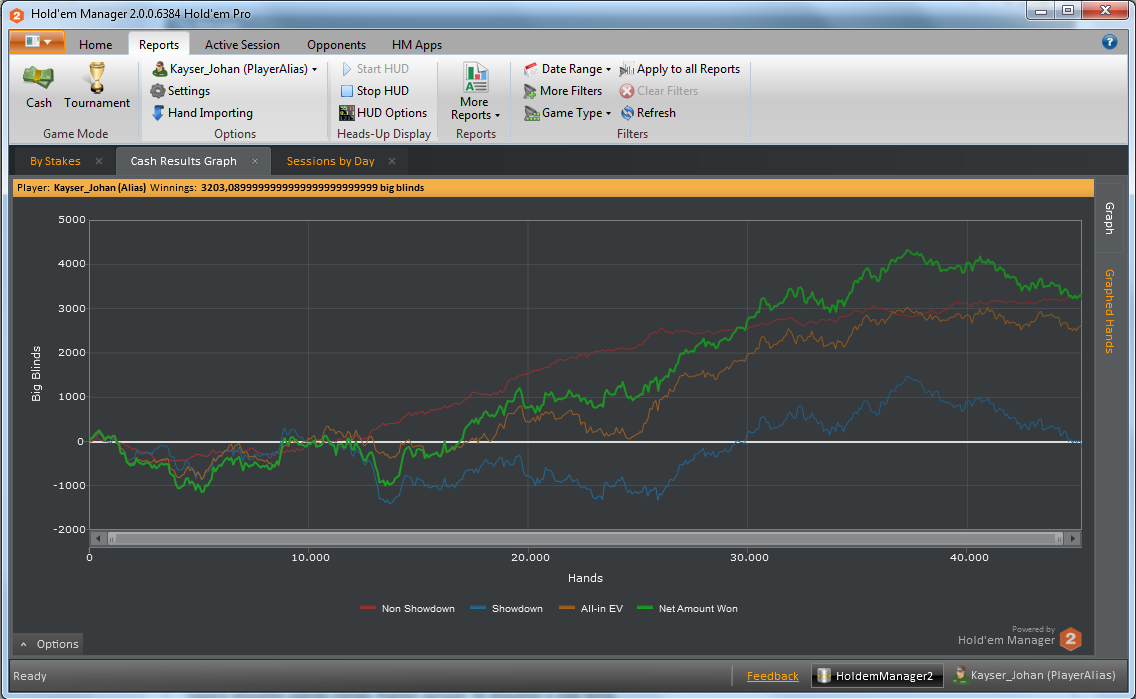
Task: Click graph scrollbar left arrow
Action: (99, 538)
